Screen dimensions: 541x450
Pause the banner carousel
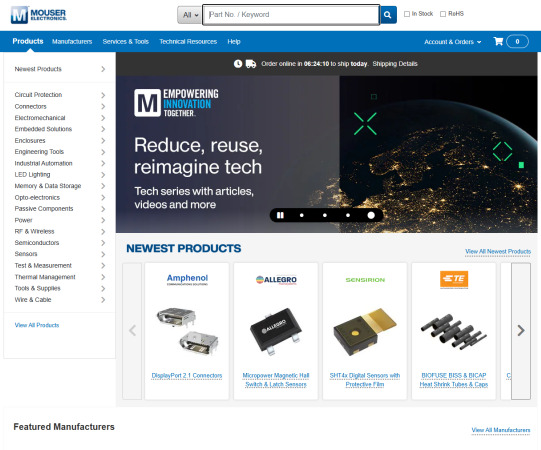pos(280,215)
